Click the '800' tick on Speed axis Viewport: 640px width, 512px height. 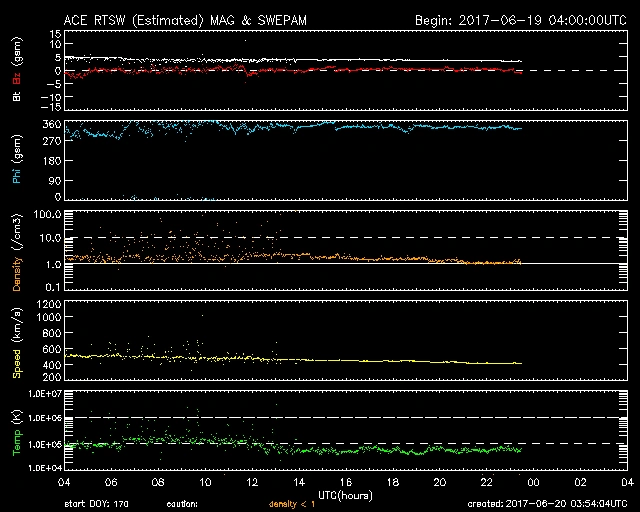click(52, 333)
